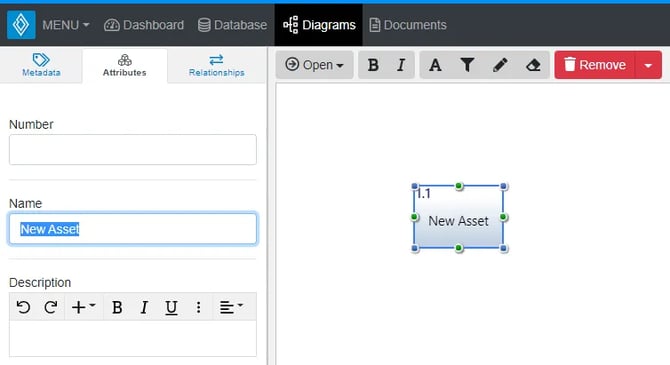The height and width of the screenshot is (365, 670).
Task: Open the MENU dropdown
Action: [65, 25]
